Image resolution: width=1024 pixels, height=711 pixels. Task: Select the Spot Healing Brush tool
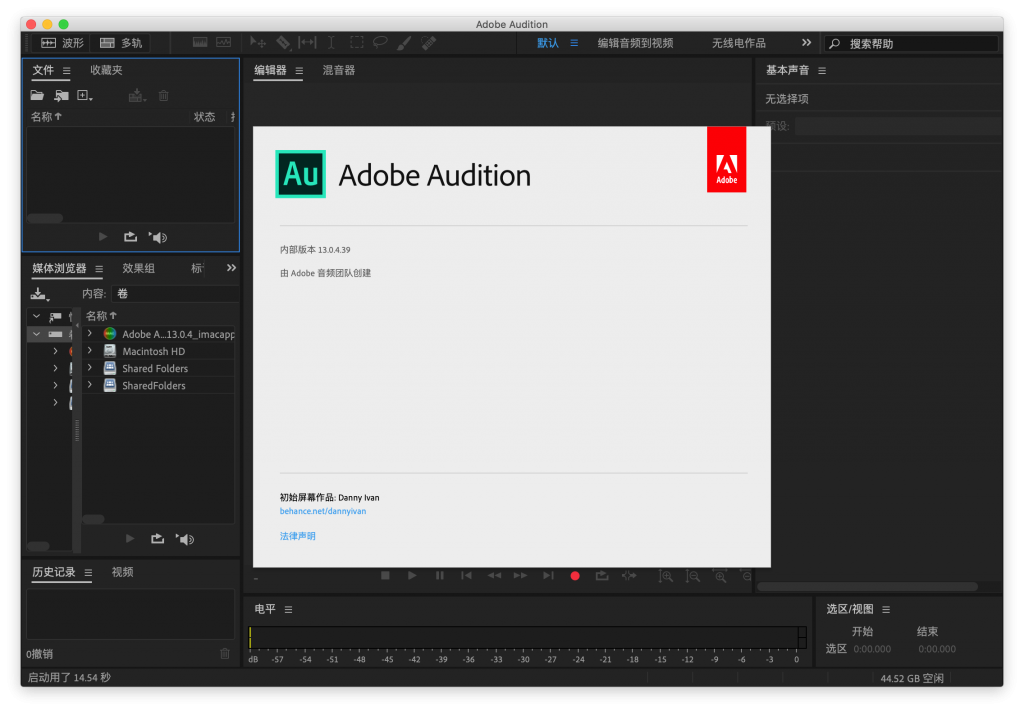tap(428, 43)
